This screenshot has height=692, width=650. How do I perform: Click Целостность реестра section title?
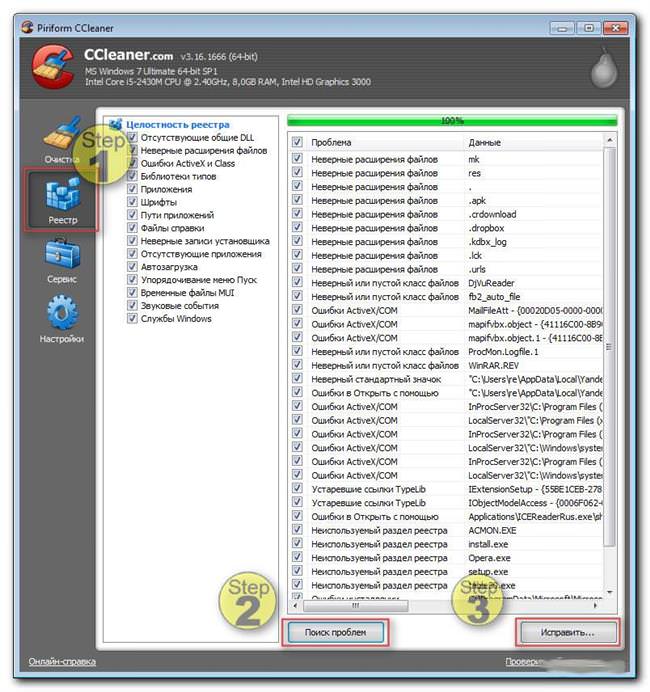point(178,124)
